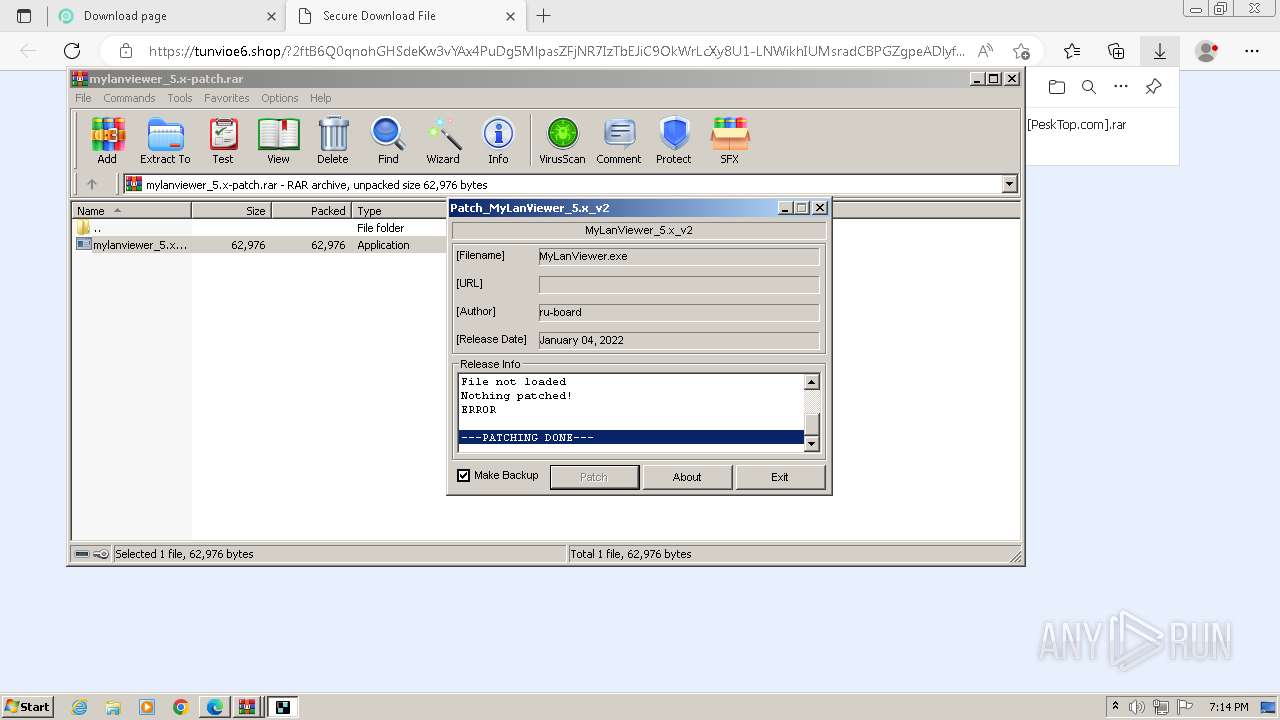This screenshot has width=1280, height=720.
Task: Refresh the browser page
Action: click(72, 51)
